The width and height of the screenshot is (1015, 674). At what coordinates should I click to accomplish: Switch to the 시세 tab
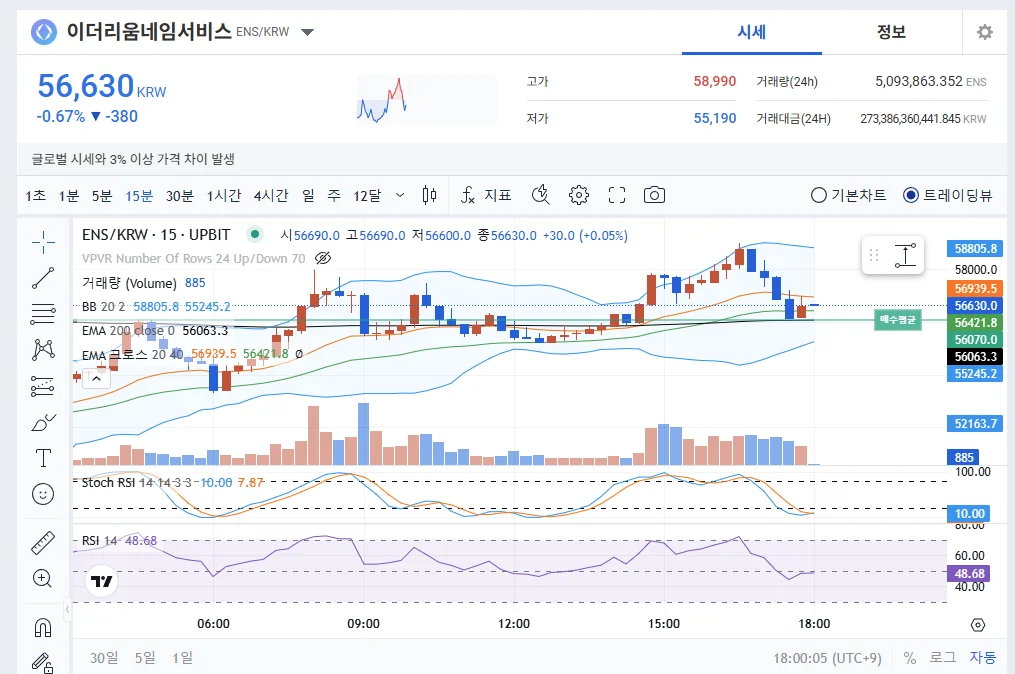[752, 32]
